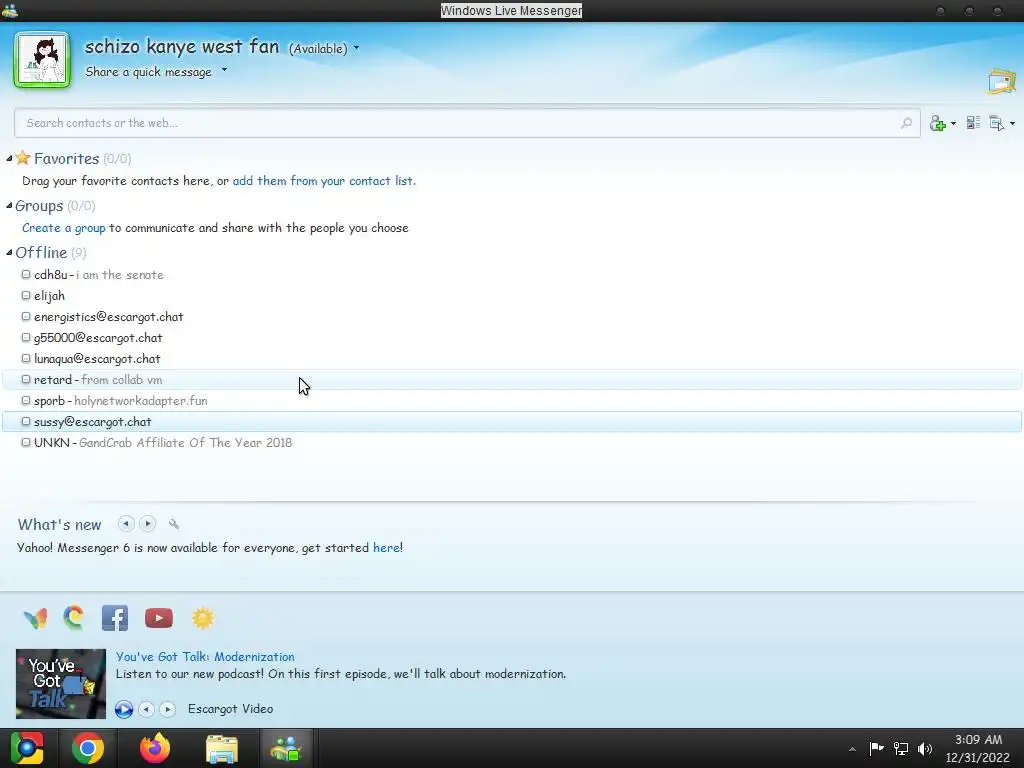Open the Add a contact dropdown arrow
The width and height of the screenshot is (1024, 768).
pyautogui.click(x=953, y=123)
